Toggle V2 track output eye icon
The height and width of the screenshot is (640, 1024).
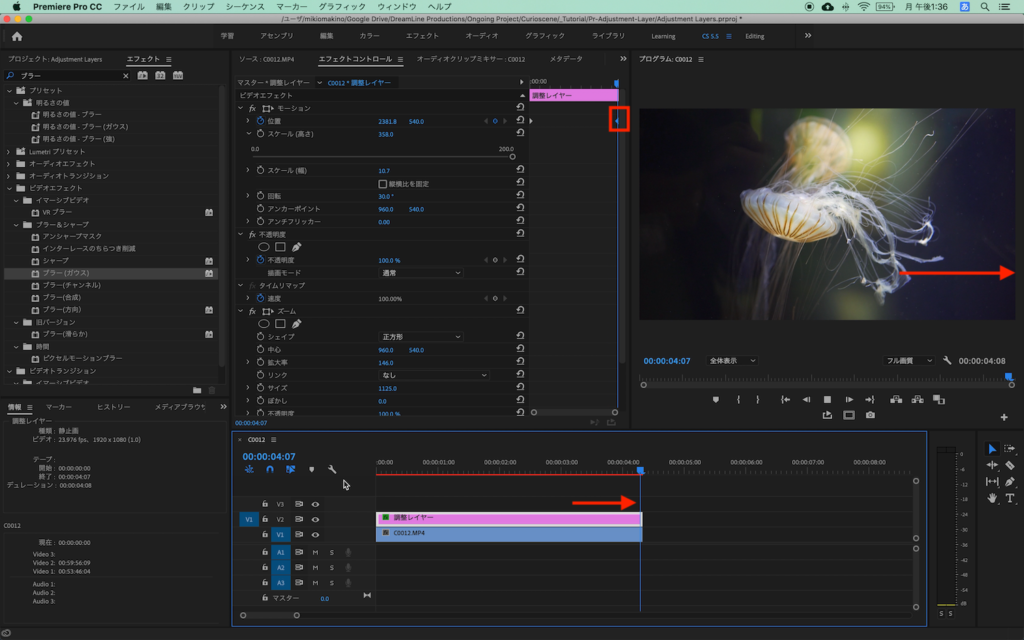click(315, 519)
